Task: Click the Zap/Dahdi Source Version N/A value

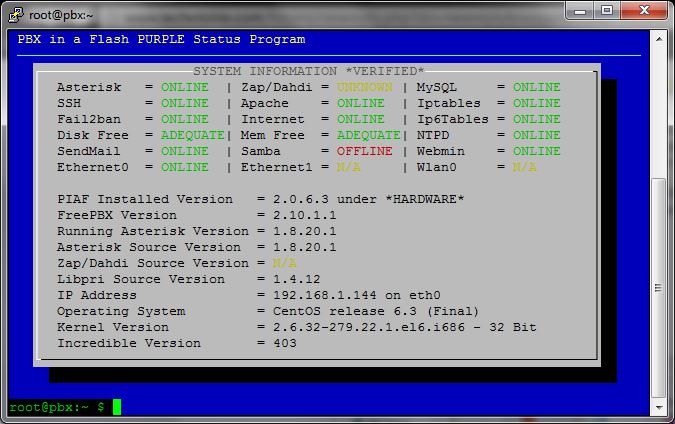Action: [285, 263]
